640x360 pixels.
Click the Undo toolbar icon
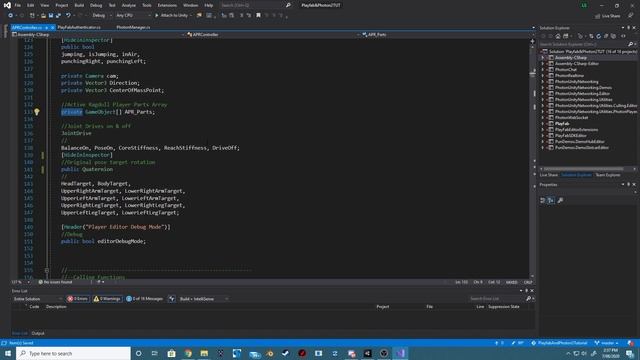68,16
